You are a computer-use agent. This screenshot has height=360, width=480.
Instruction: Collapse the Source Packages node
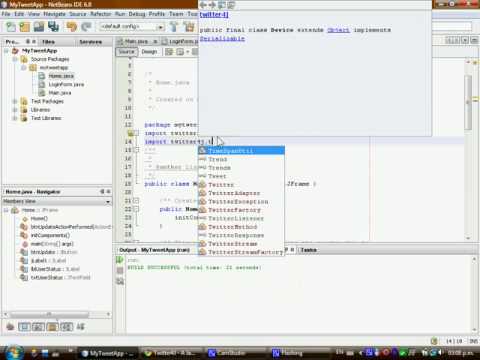point(15,59)
